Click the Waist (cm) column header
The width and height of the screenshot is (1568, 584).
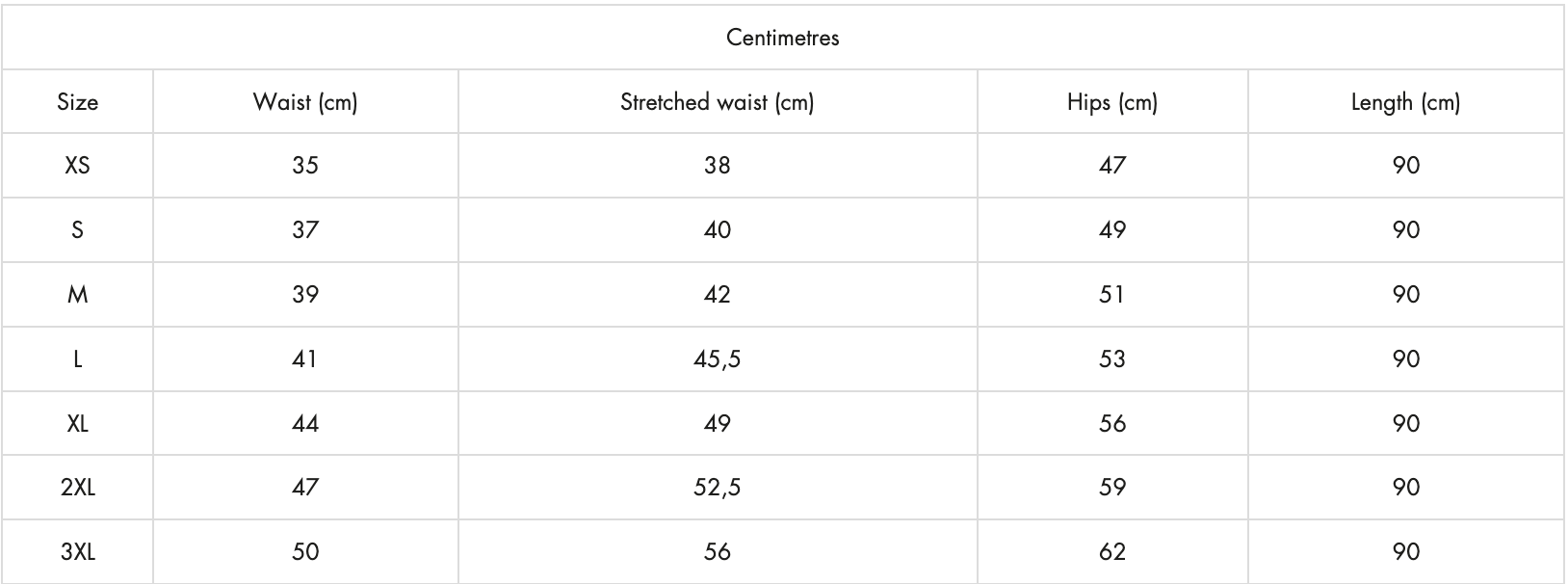[x=305, y=102]
